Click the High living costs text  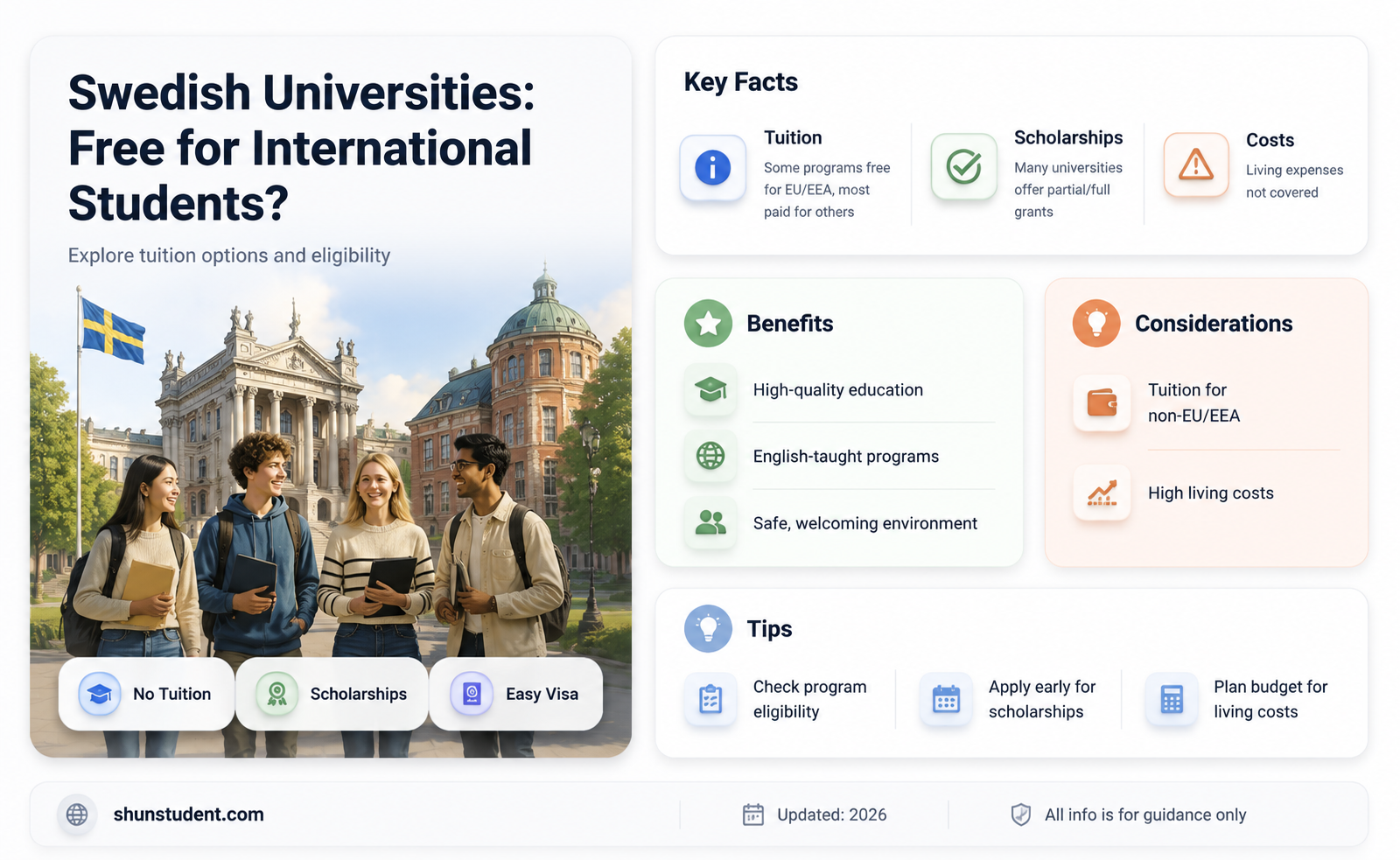(x=1210, y=493)
